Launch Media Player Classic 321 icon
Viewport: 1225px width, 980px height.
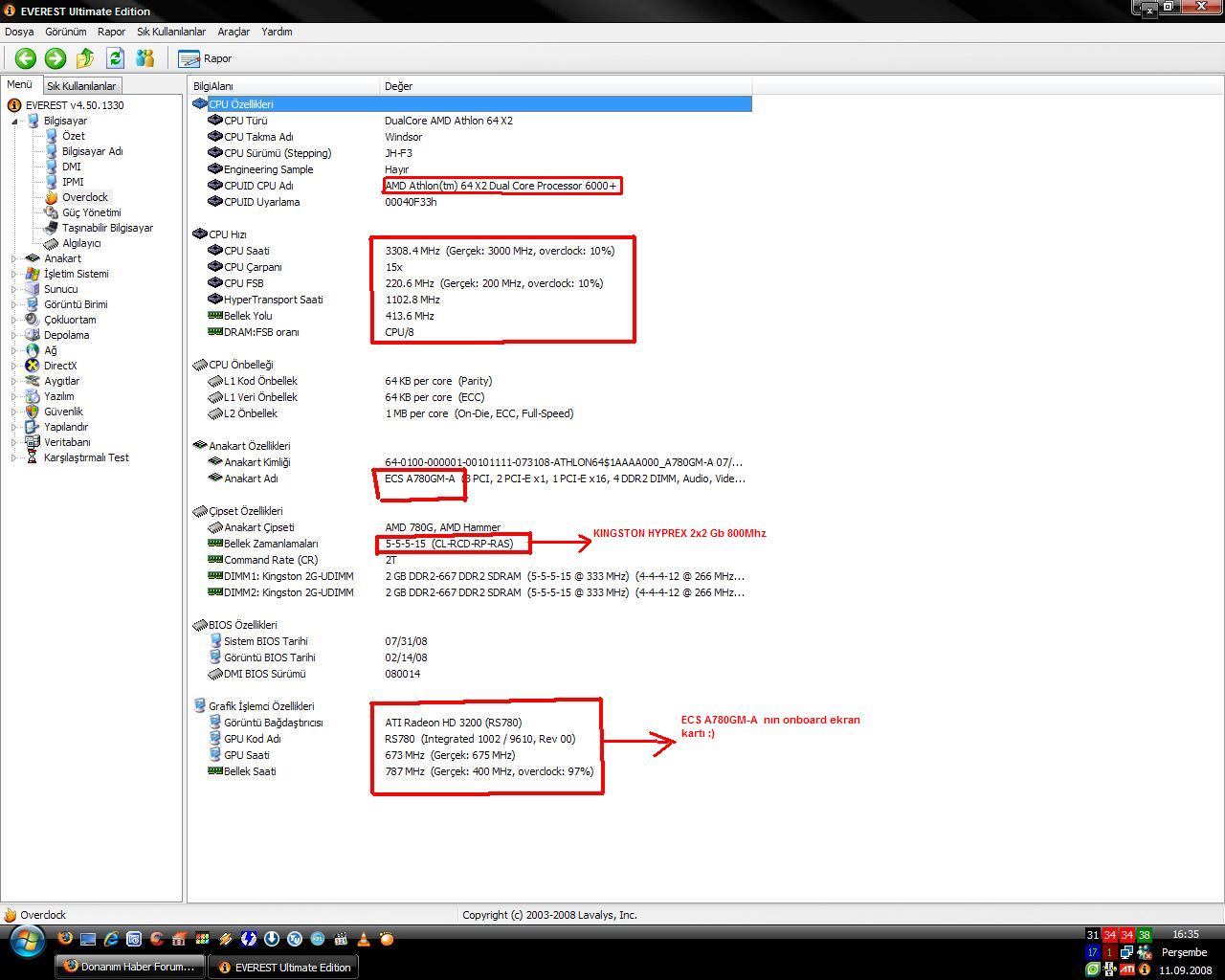[341, 939]
